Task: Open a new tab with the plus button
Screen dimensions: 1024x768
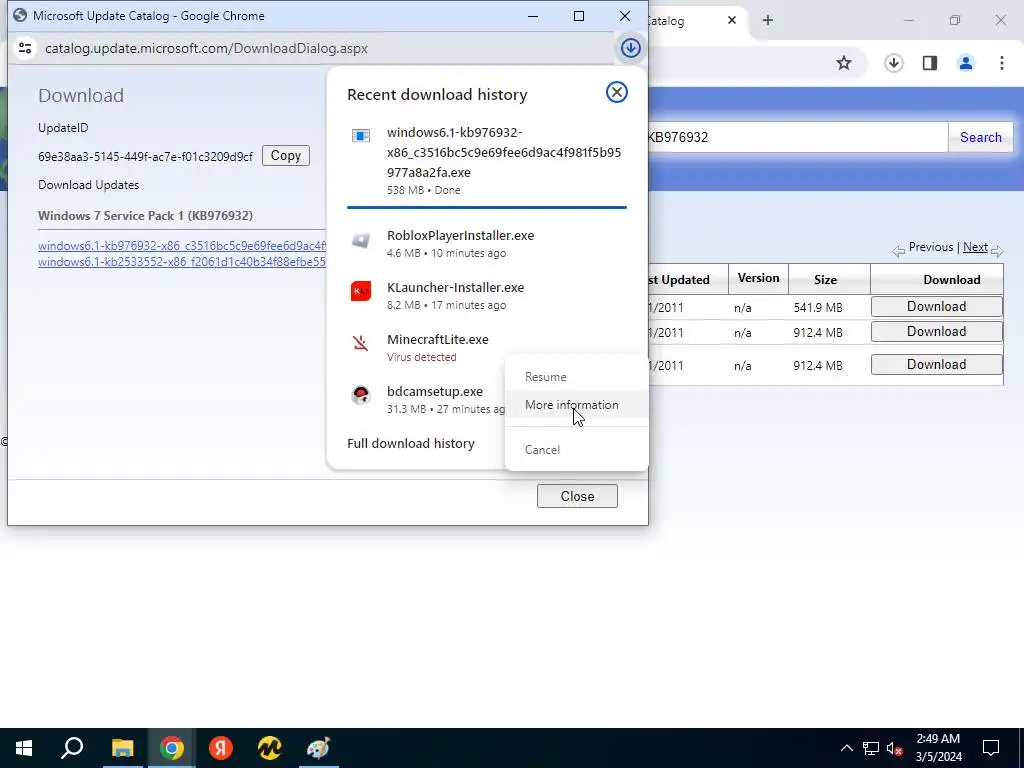Action: click(x=768, y=20)
